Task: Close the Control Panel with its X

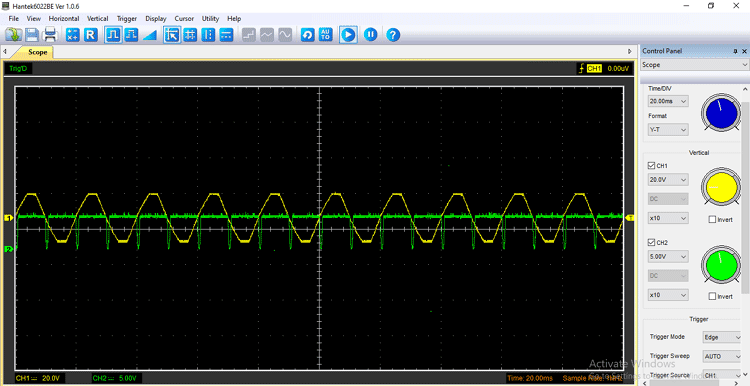Action: pyautogui.click(x=744, y=51)
